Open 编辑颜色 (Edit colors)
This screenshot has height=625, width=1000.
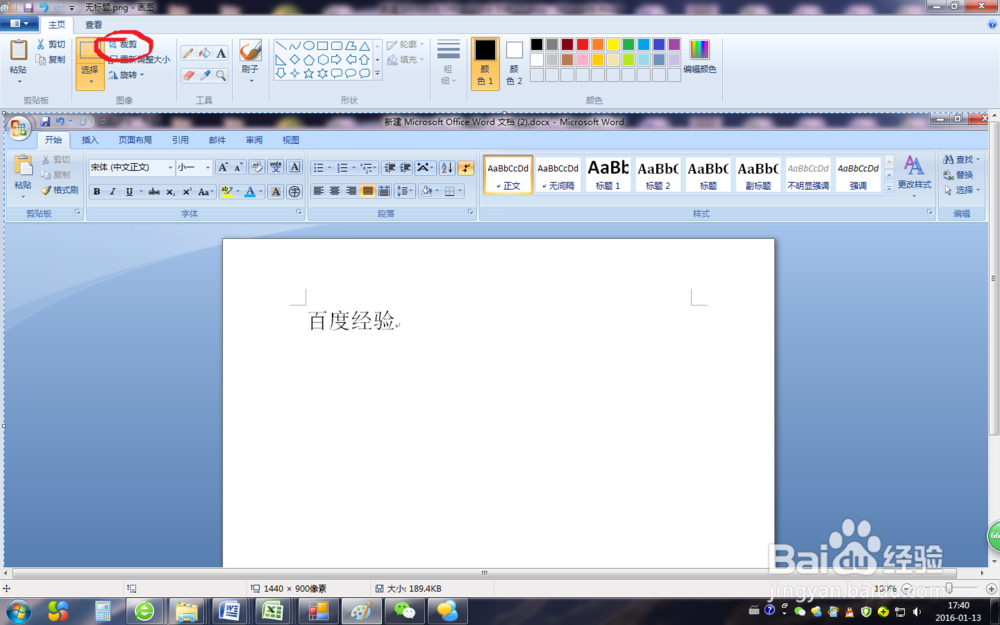[700, 56]
